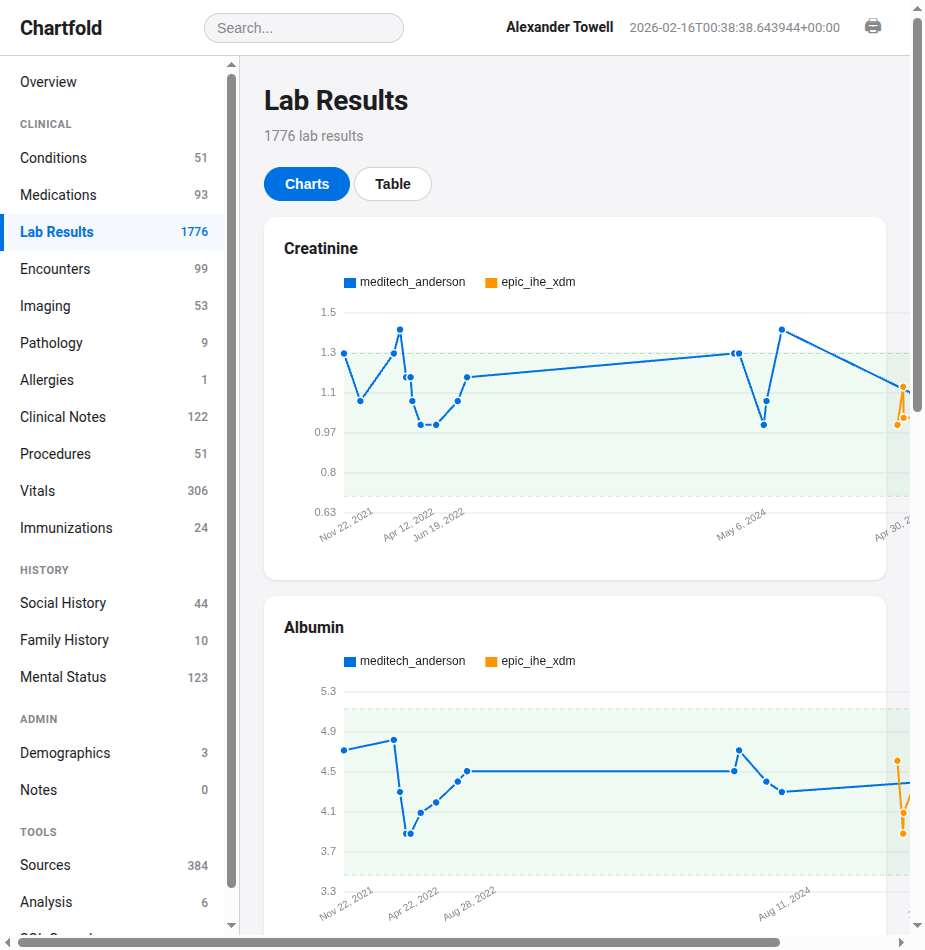The height and width of the screenshot is (950, 925).
Task: Switch to the Table view tab
Action: (x=393, y=184)
